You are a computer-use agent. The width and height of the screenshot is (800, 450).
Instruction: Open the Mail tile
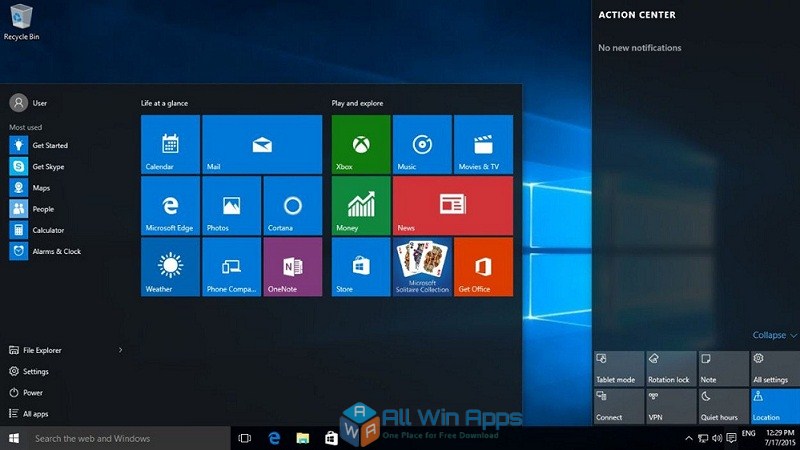click(262, 144)
